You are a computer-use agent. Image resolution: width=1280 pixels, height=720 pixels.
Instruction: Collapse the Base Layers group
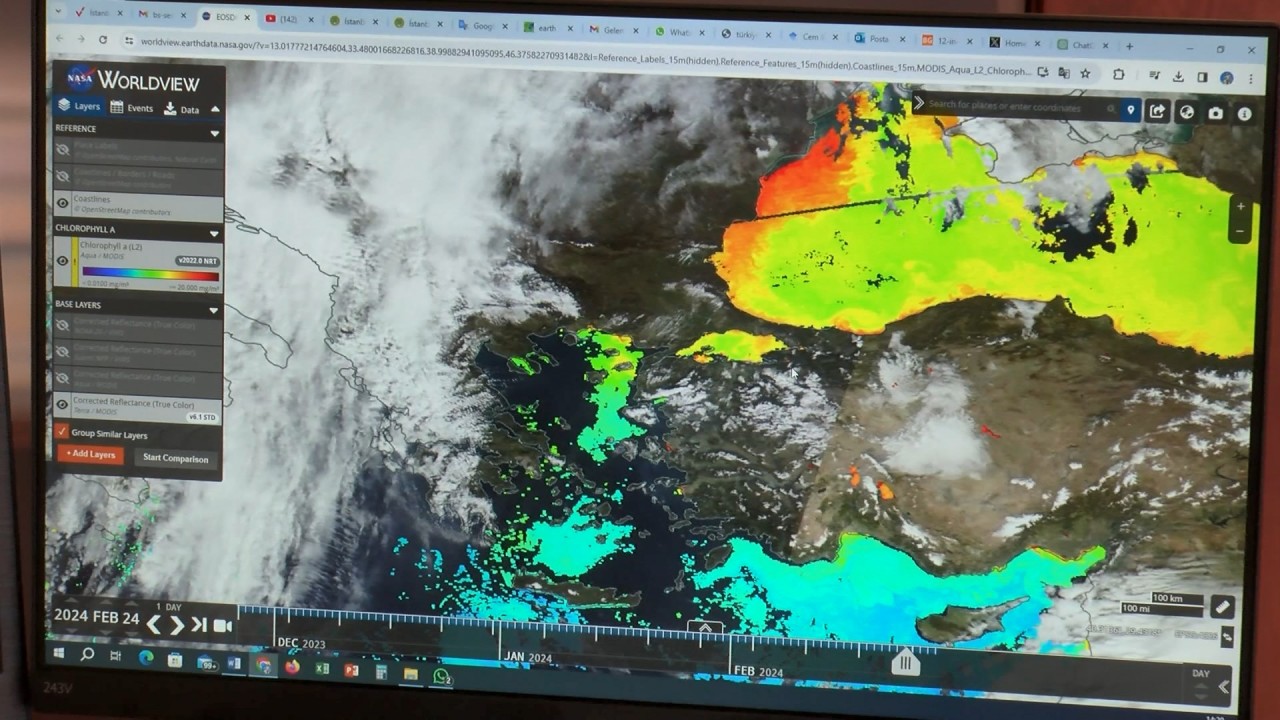pos(213,311)
